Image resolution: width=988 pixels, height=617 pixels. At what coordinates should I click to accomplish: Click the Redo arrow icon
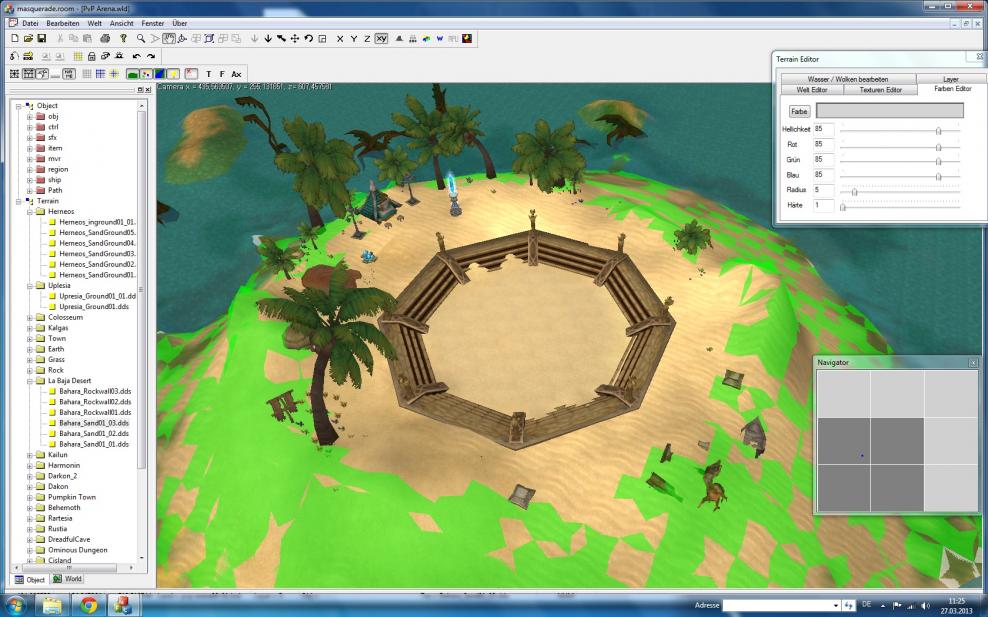pos(151,56)
